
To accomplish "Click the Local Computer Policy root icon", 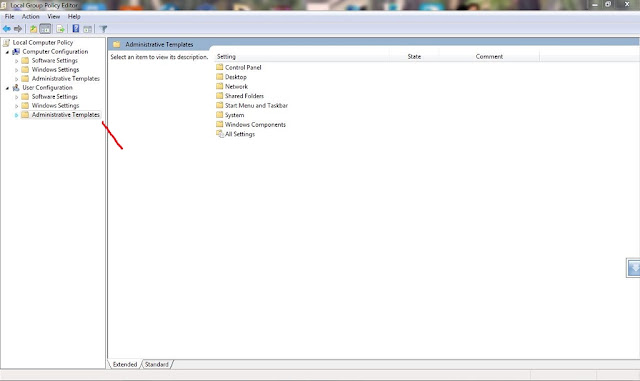I will pos(6,42).
